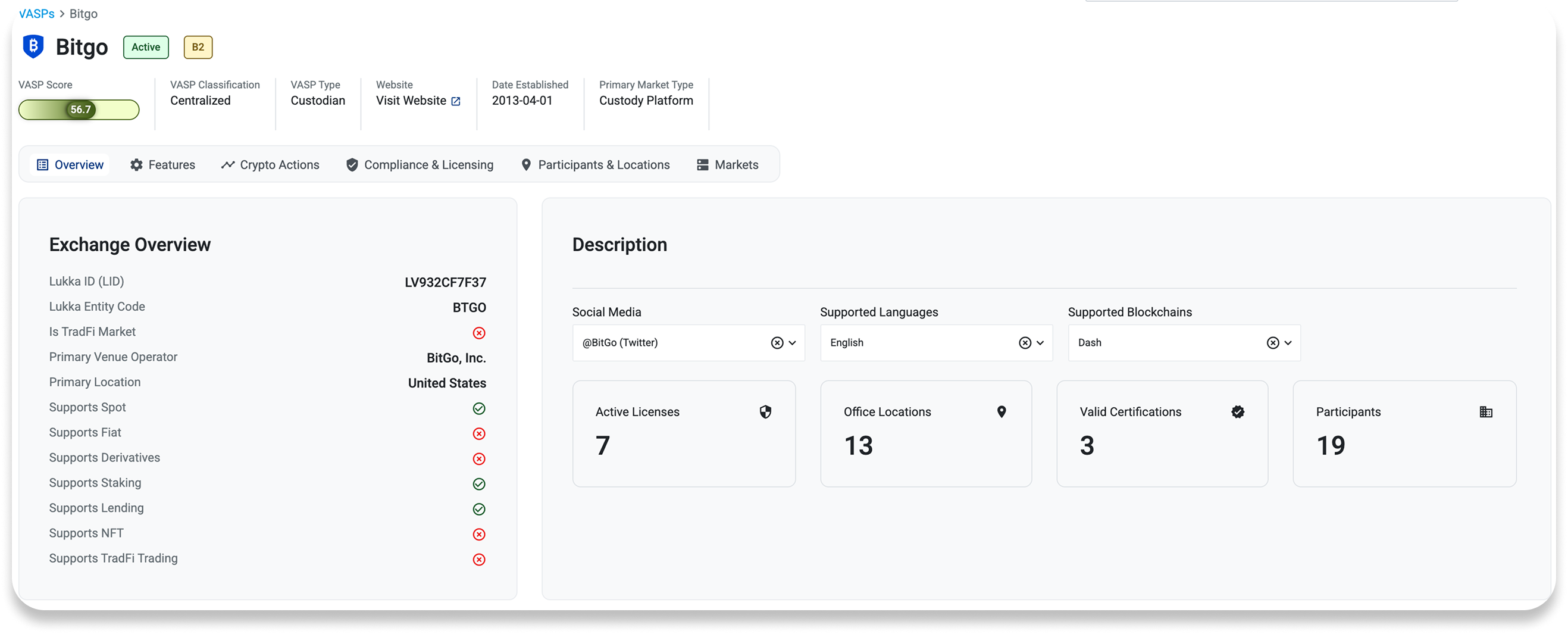
Task: Clear the Supported Languages selection with X icon
Action: point(1025,343)
